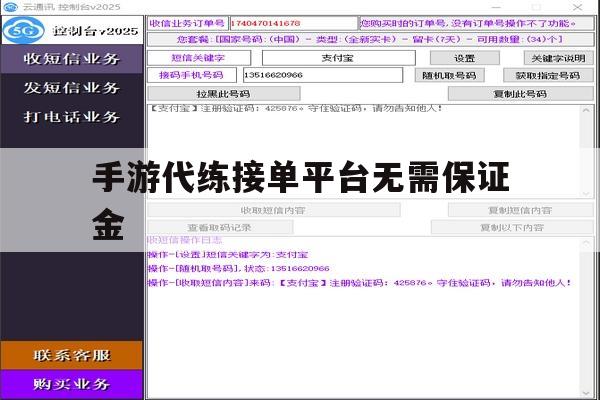Click the 收短信操作日志 header text

click(x=185, y=240)
